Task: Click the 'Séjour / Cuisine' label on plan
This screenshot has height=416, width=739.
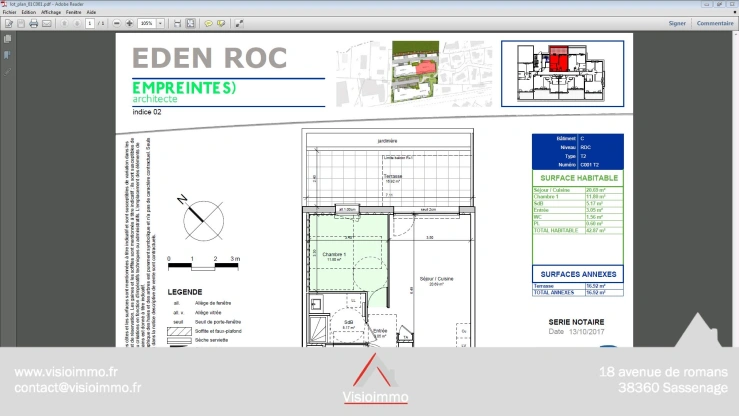Action: tap(436, 279)
